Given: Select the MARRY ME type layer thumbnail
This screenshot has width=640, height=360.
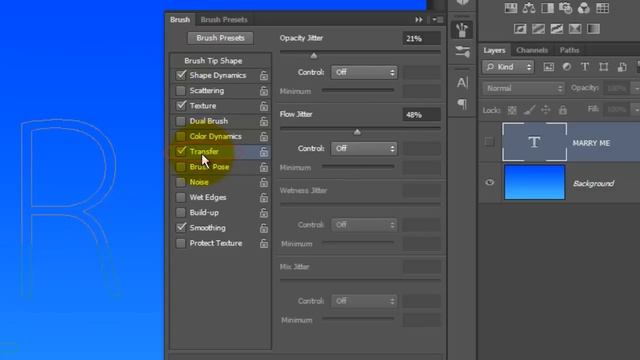Looking at the screenshot, I should (x=534, y=142).
